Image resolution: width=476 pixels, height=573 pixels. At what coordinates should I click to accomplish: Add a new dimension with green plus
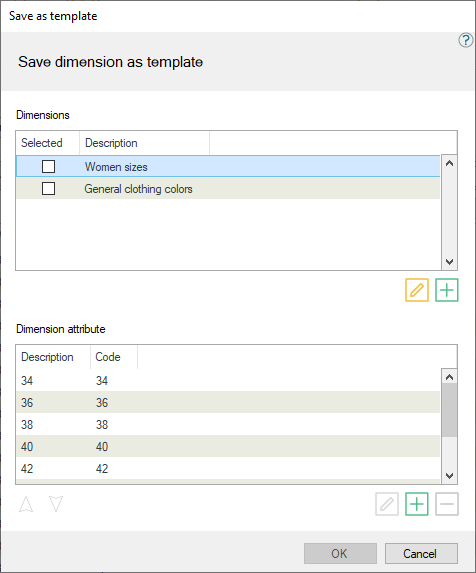click(x=447, y=290)
